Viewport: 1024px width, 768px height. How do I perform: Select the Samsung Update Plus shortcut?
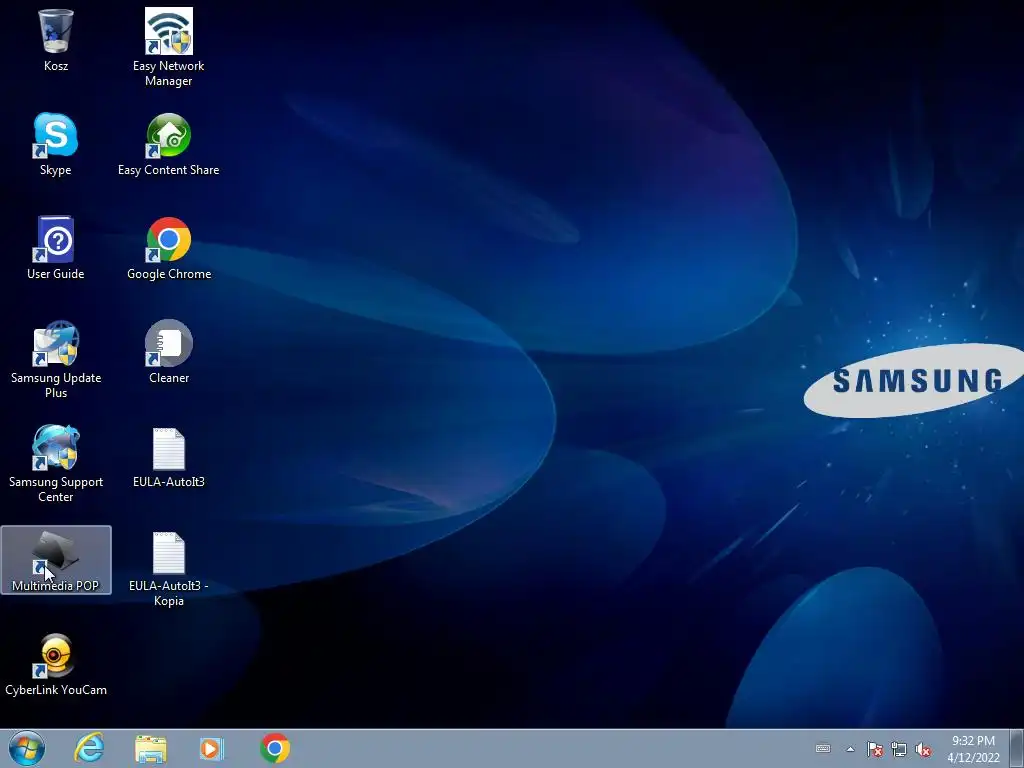point(56,359)
